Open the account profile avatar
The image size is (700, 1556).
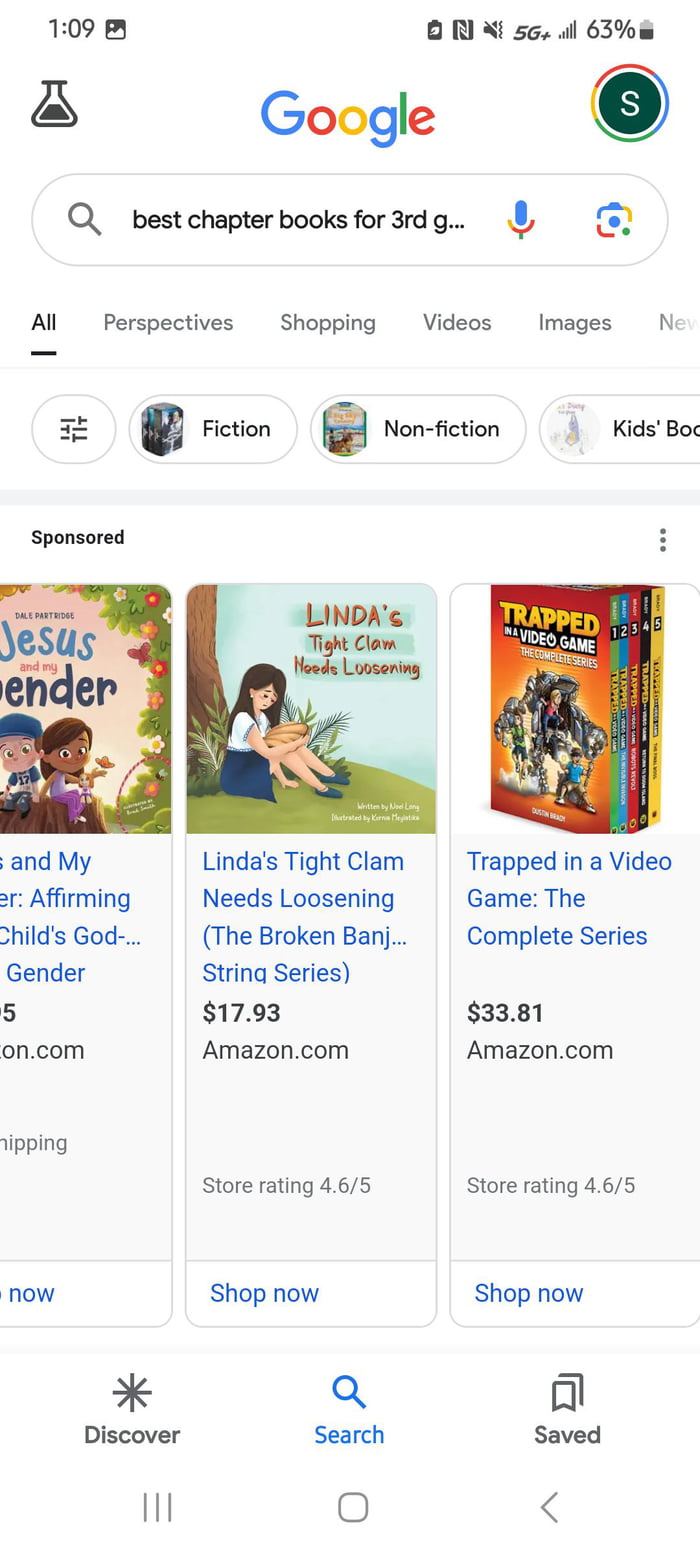point(629,103)
